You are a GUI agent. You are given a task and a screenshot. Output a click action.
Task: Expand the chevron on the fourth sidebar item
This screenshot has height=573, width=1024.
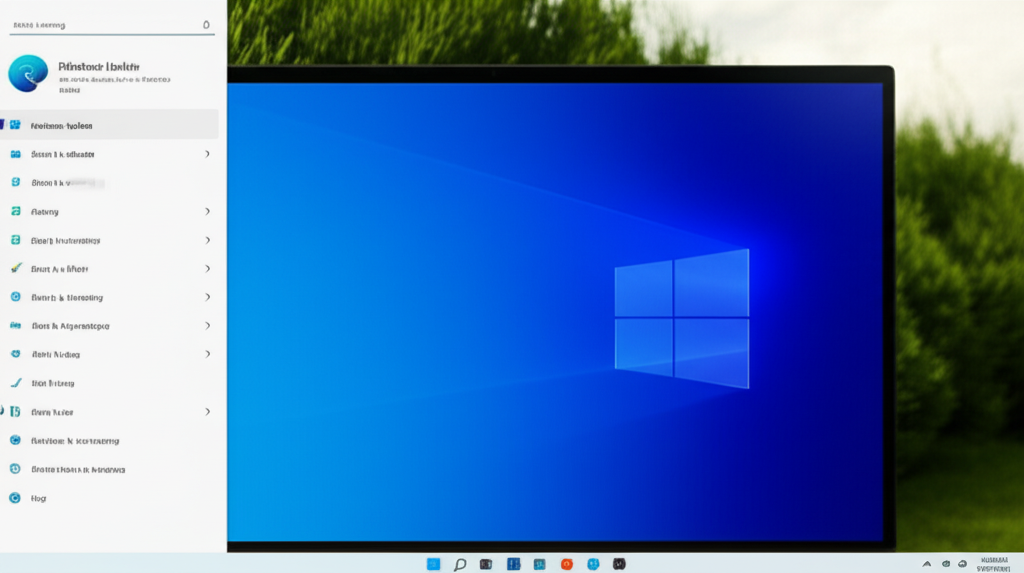(x=207, y=211)
